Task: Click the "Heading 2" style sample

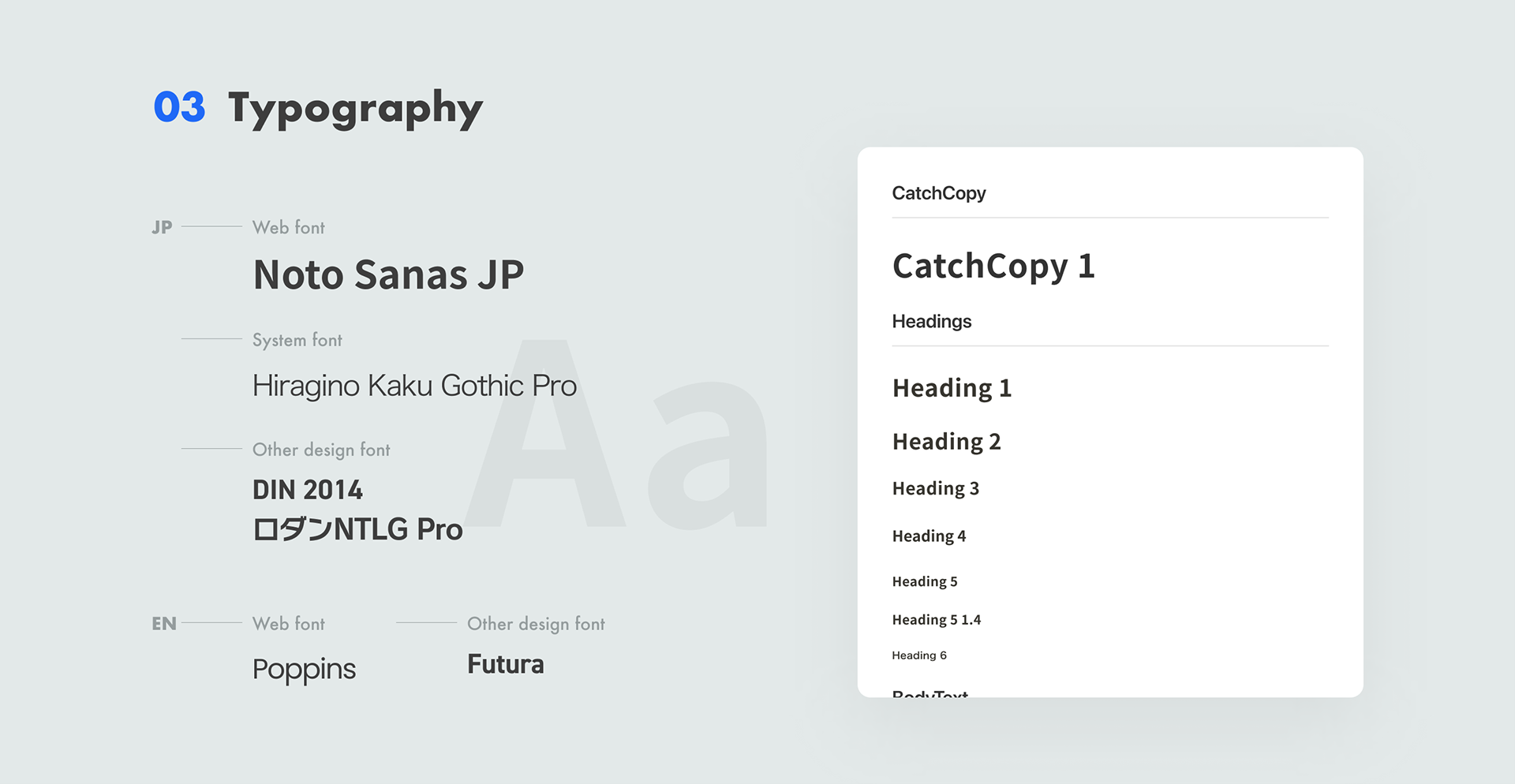Action: [946, 442]
